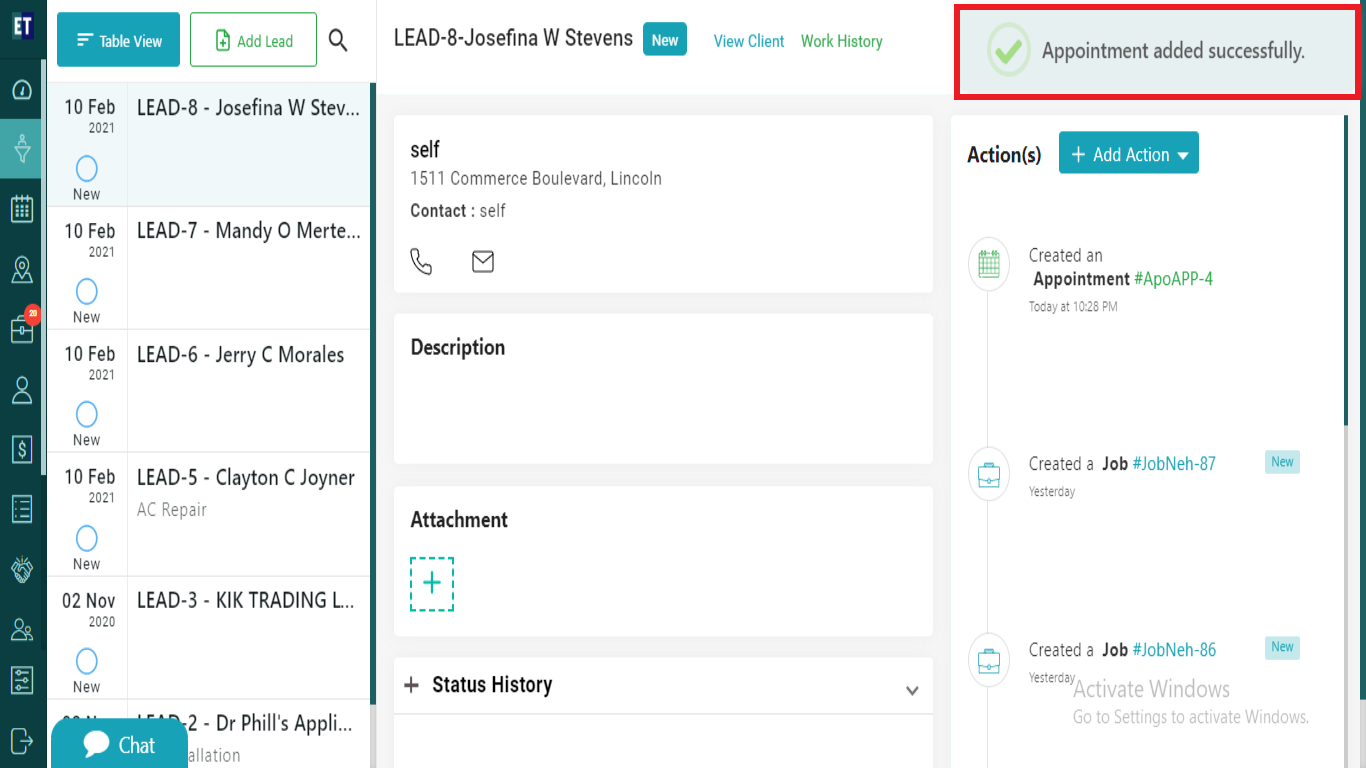Click the Appointment added successfully message

pos(1173,51)
